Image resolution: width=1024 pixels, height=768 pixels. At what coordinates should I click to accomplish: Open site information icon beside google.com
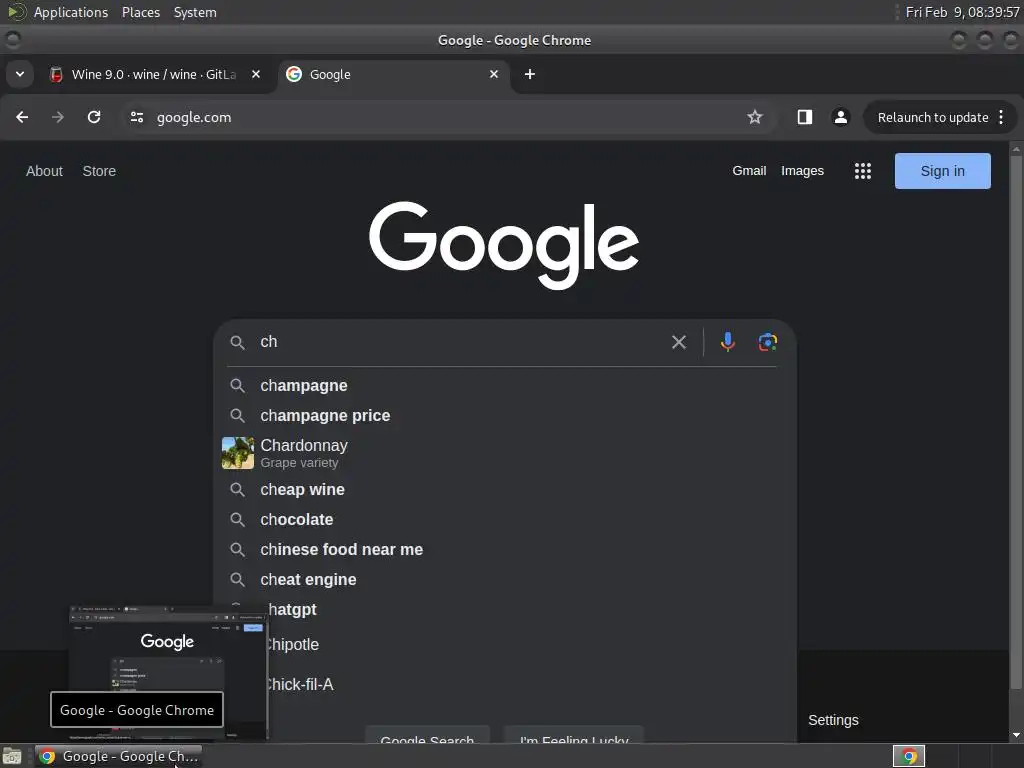click(136, 117)
